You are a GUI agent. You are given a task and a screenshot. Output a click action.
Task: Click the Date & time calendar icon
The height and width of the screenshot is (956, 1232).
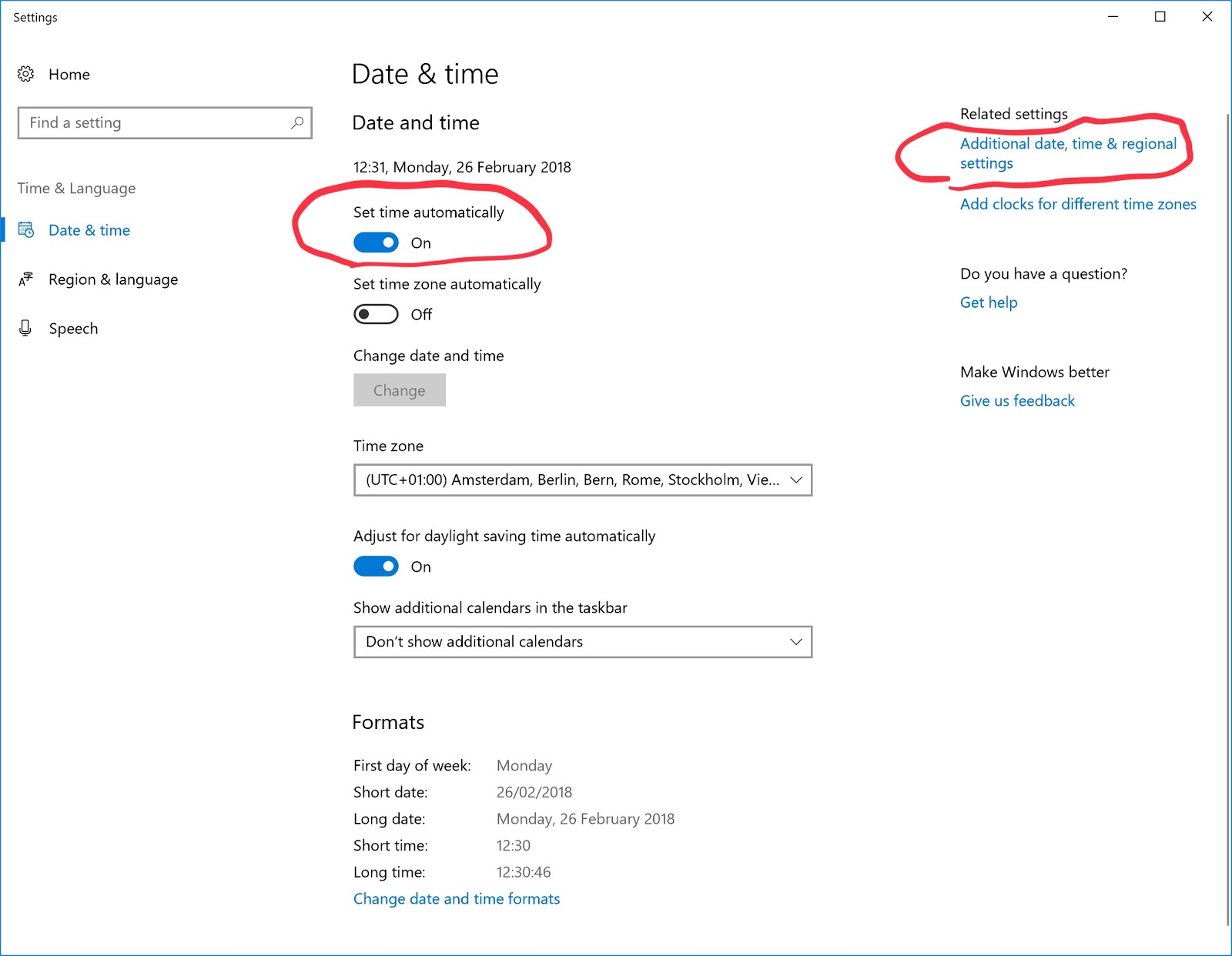[26, 230]
